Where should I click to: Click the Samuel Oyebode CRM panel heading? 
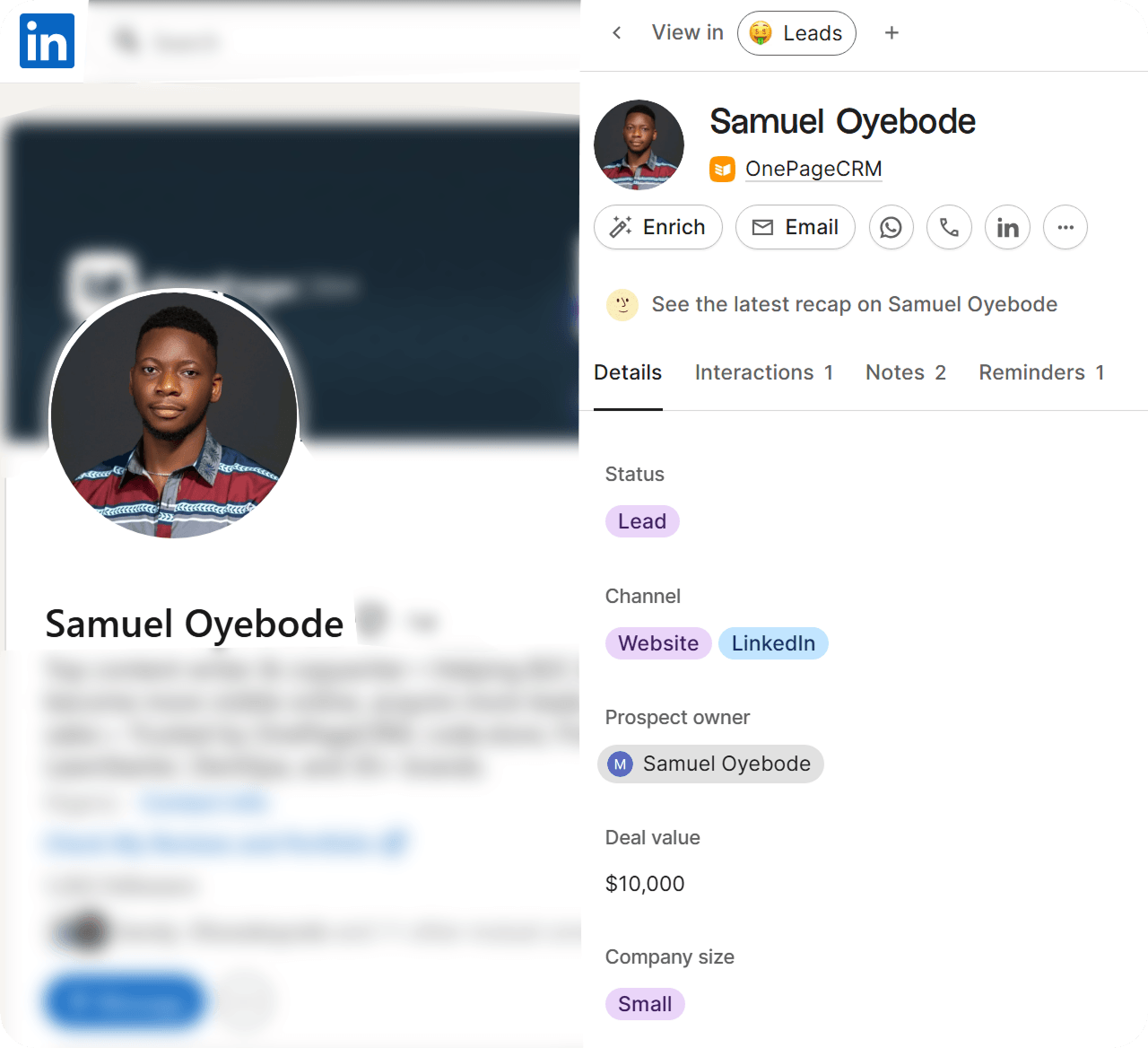pos(842,121)
